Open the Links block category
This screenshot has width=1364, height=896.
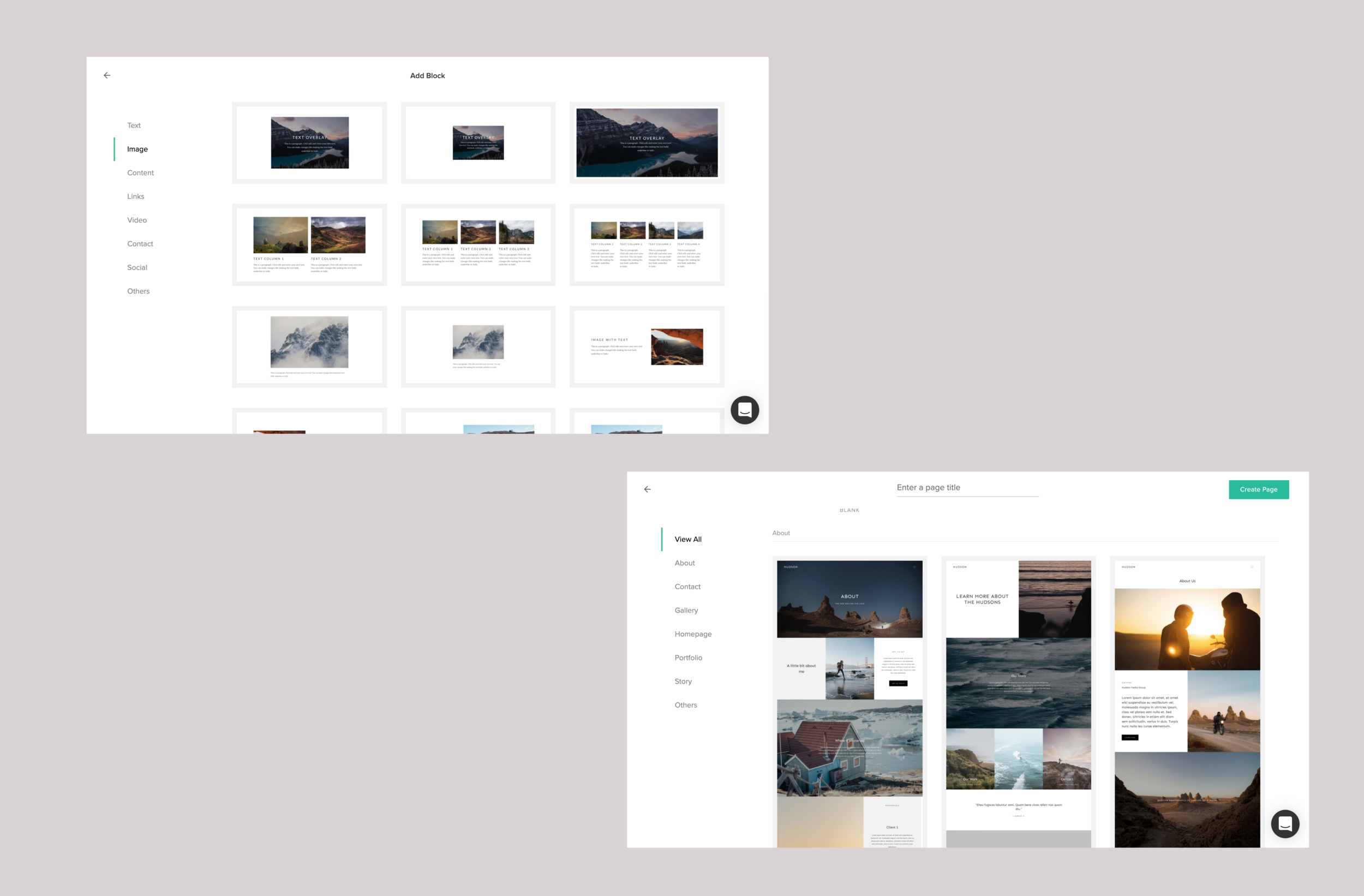135,196
